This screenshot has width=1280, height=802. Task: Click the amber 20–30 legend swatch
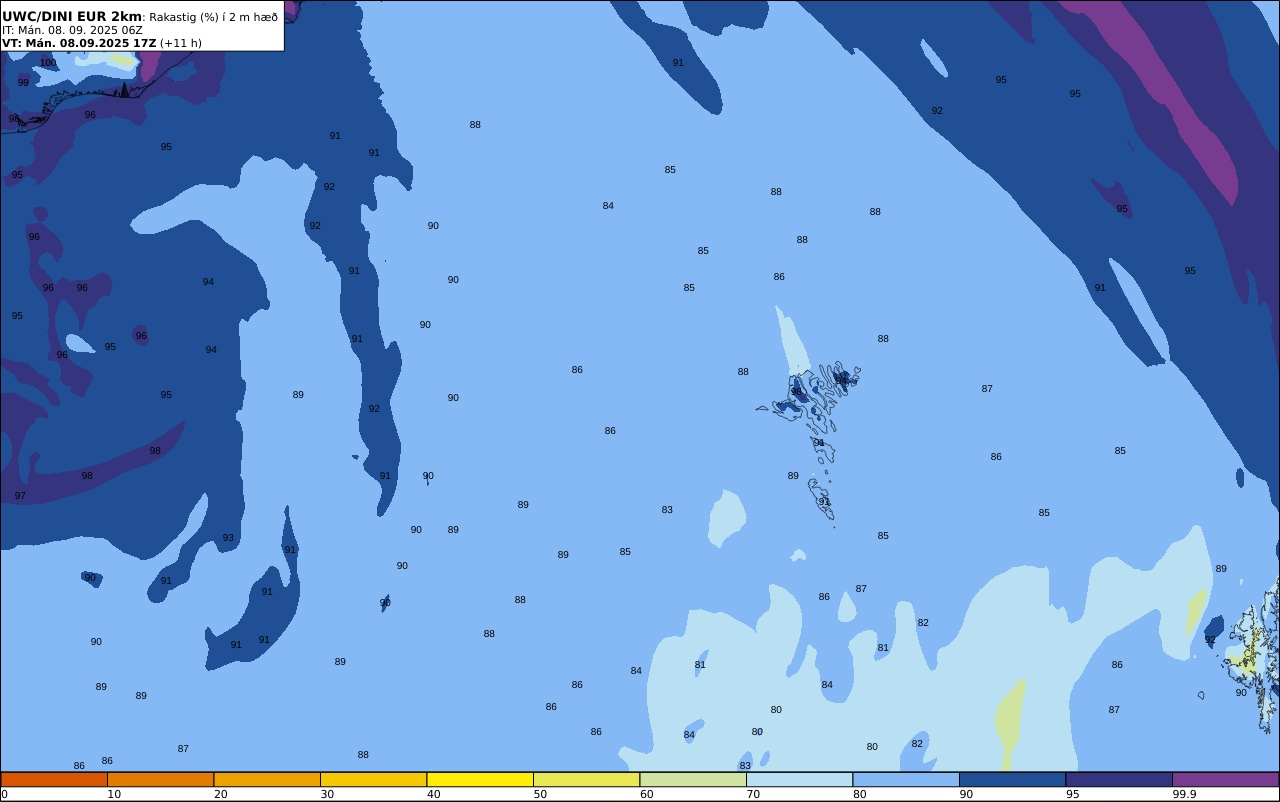(267, 779)
